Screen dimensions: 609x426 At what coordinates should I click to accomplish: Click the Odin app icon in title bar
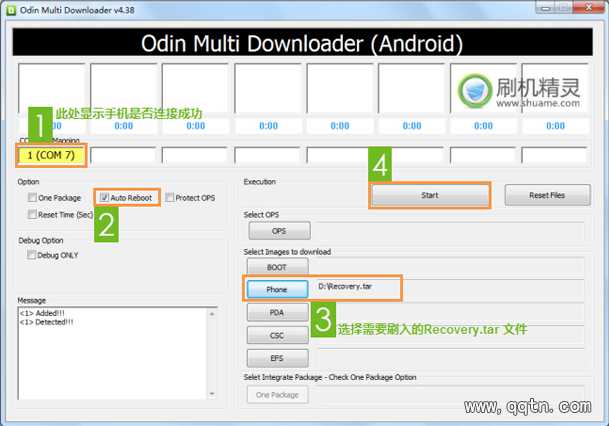point(11,10)
